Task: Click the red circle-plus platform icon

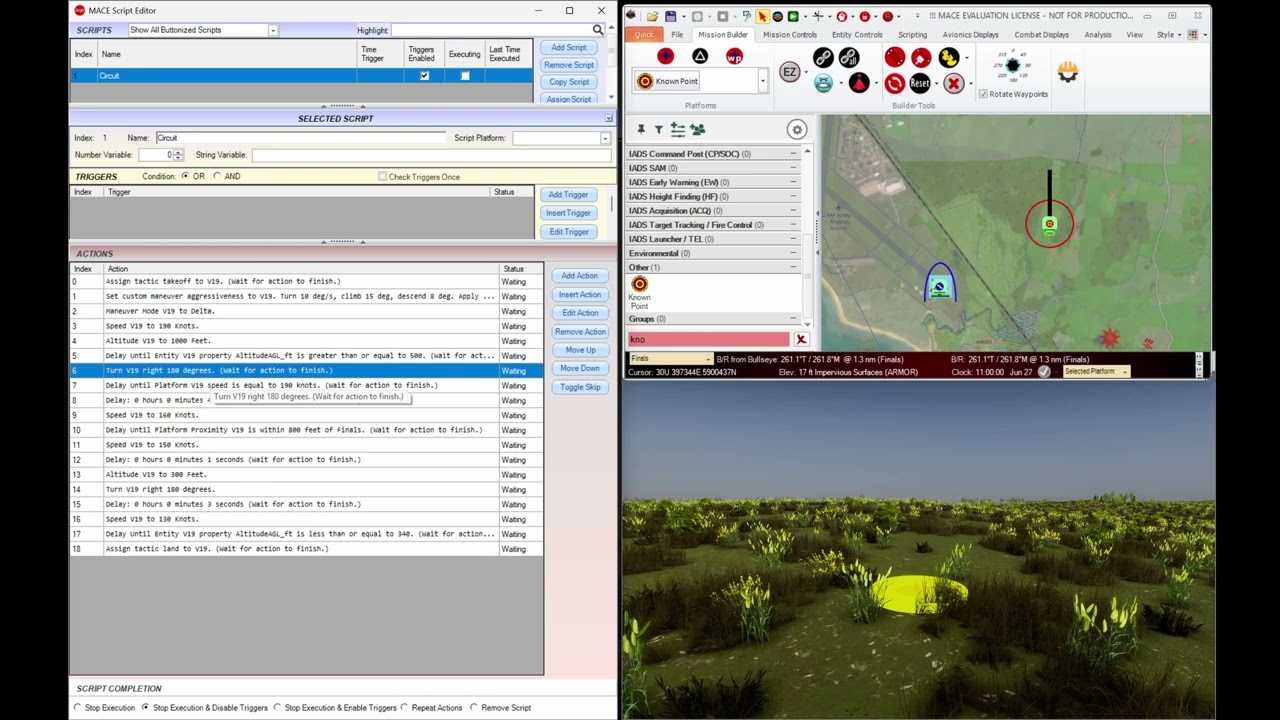Action: (x=665, y=57)
